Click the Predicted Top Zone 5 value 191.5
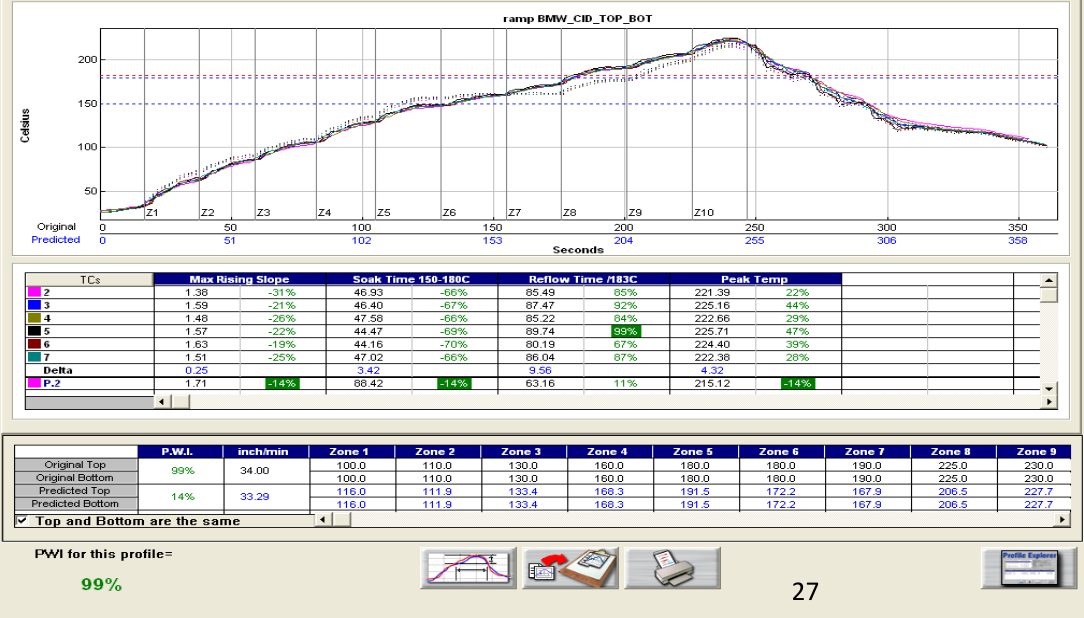The width and height of the screenshot is (1084, 618). (695, 491)
